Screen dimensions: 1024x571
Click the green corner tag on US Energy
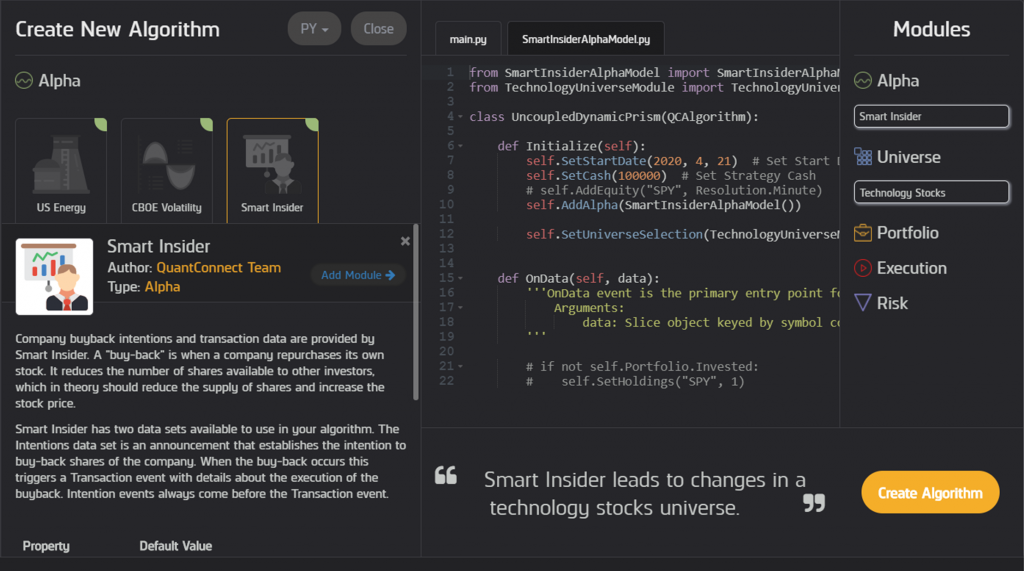pyautogui.click(x=101, y=124)
